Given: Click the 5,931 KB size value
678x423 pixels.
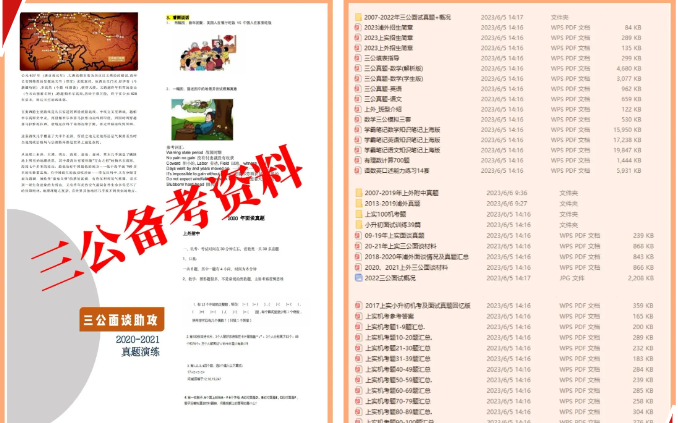Looking at the screenshot, I should (629, 171).
